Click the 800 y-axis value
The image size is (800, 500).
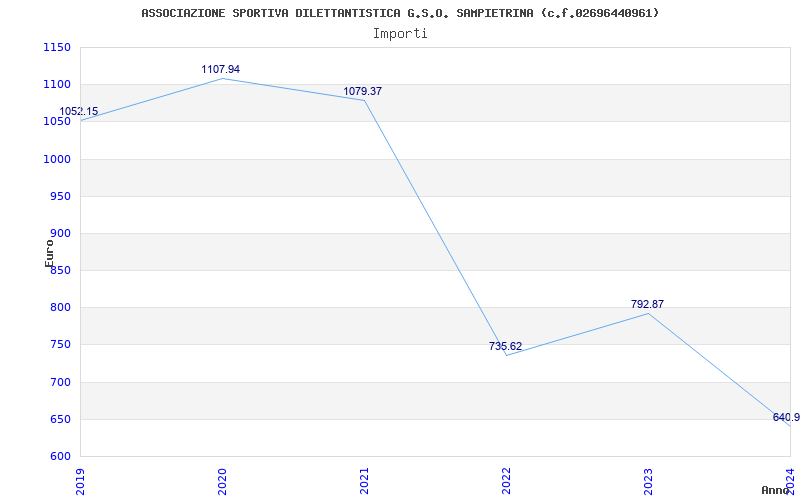[x=60, y=308]
